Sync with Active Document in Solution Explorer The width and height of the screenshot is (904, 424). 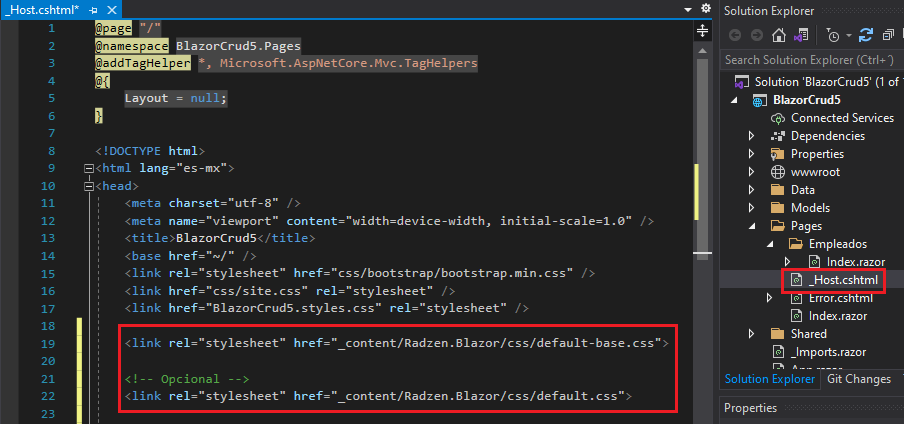(x=865, y=36)
